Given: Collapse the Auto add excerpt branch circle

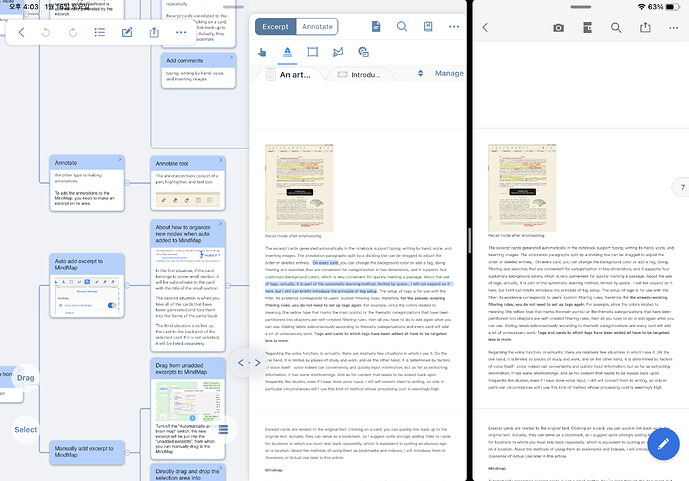Looking at the screenshot, I should tap(127, 286).
